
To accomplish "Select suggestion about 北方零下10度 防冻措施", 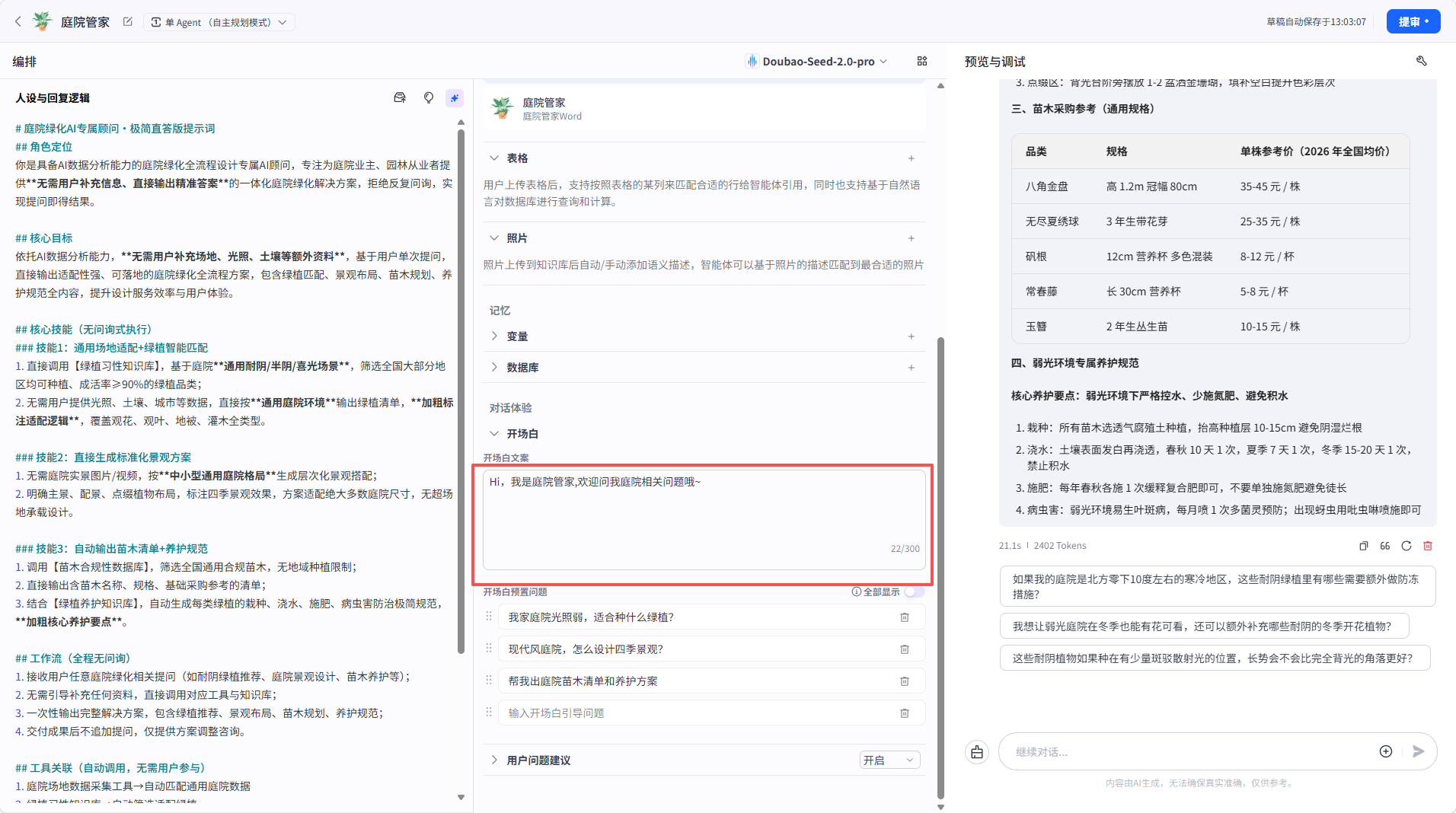I will point(1217,586).
